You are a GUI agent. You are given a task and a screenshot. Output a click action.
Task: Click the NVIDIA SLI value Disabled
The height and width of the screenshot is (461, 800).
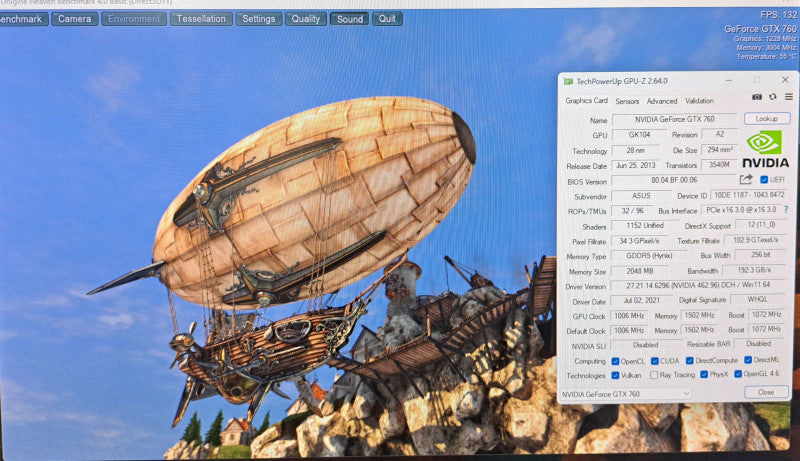coord(645,345)
